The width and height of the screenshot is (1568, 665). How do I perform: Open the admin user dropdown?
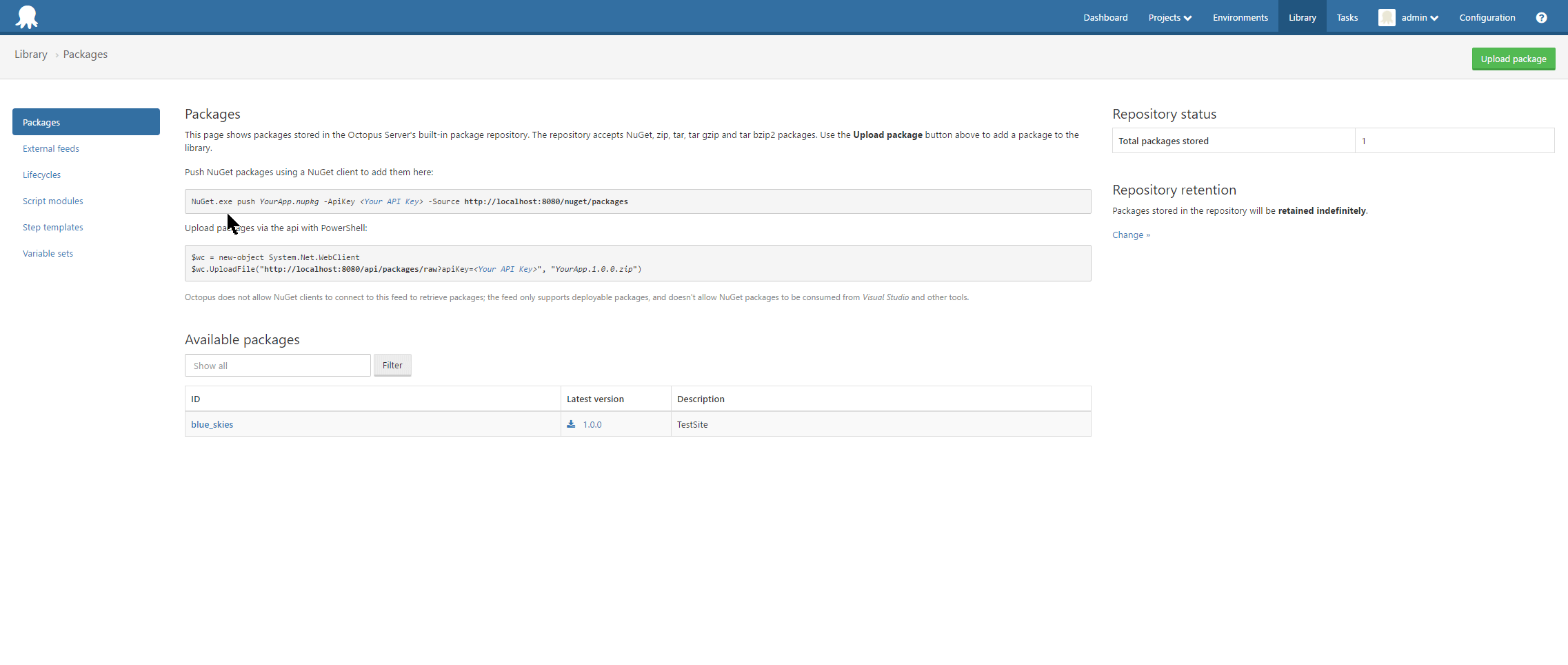1420,18
